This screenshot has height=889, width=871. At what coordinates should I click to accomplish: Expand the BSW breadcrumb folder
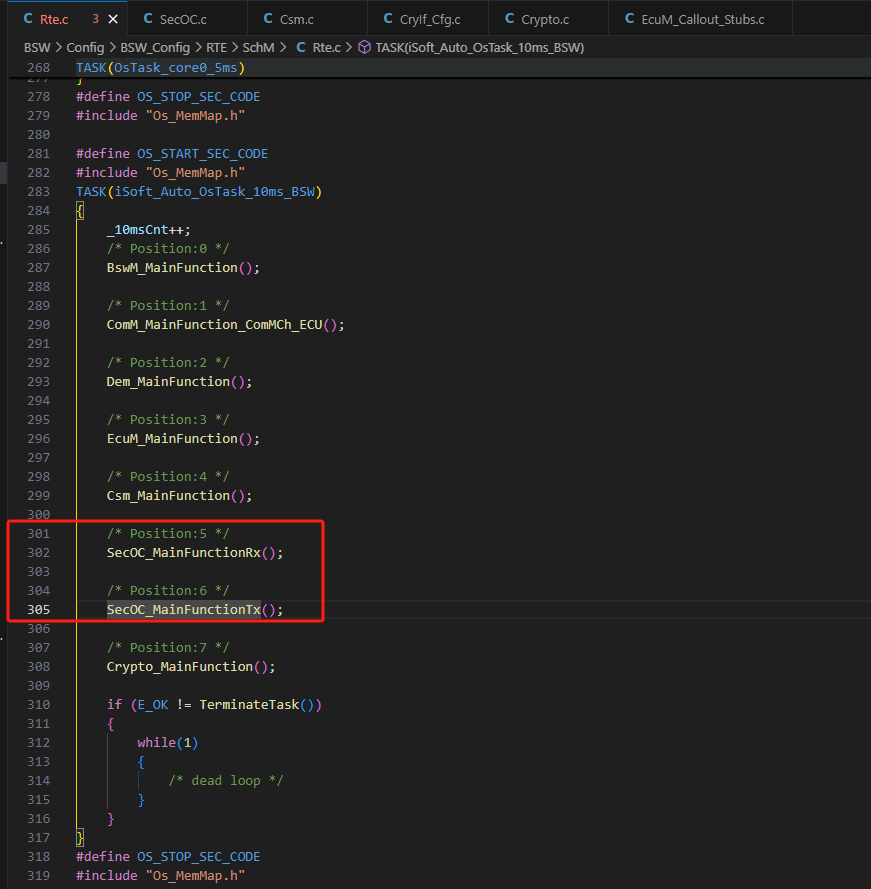pos(38,47)
